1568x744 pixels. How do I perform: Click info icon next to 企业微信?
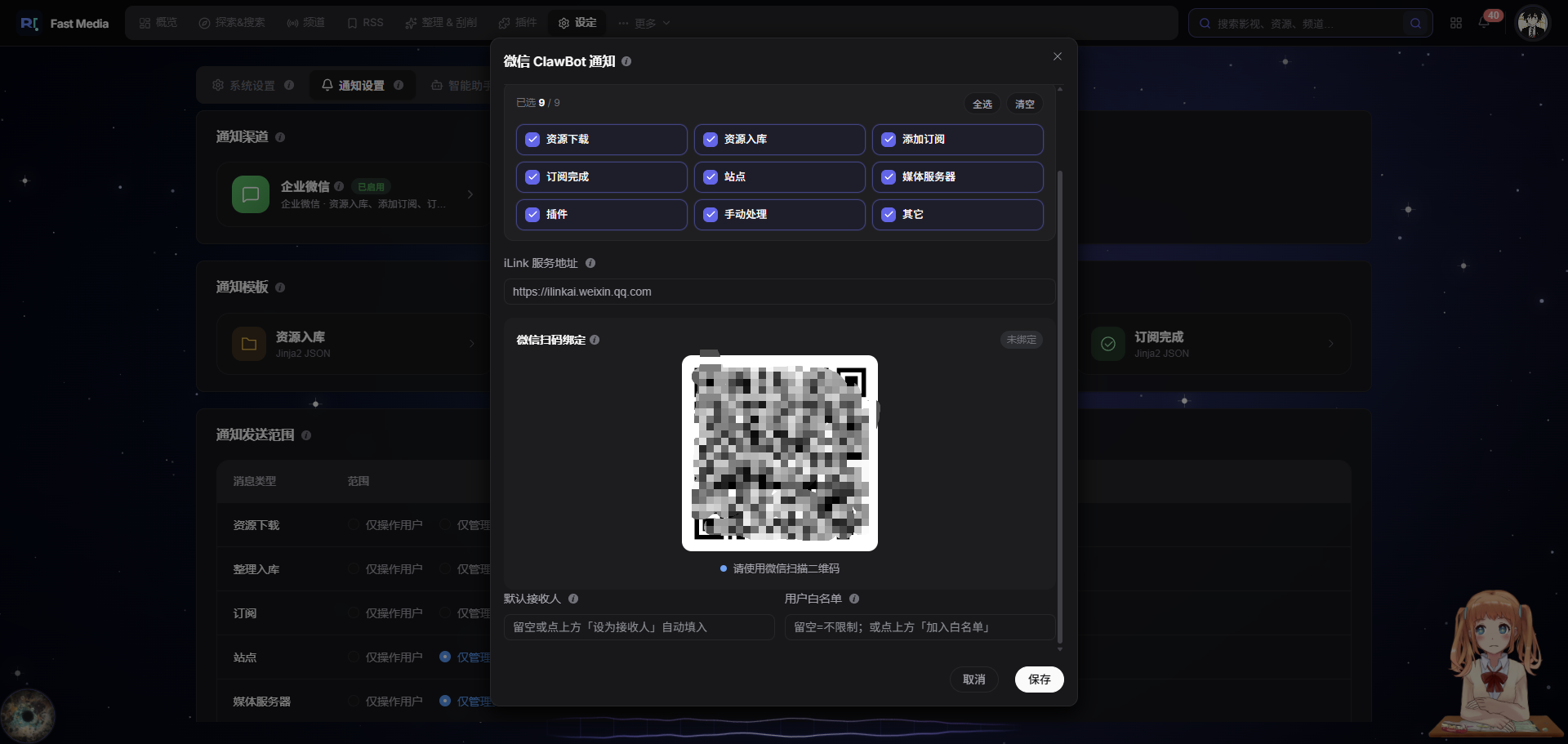(x=339, y=186)
